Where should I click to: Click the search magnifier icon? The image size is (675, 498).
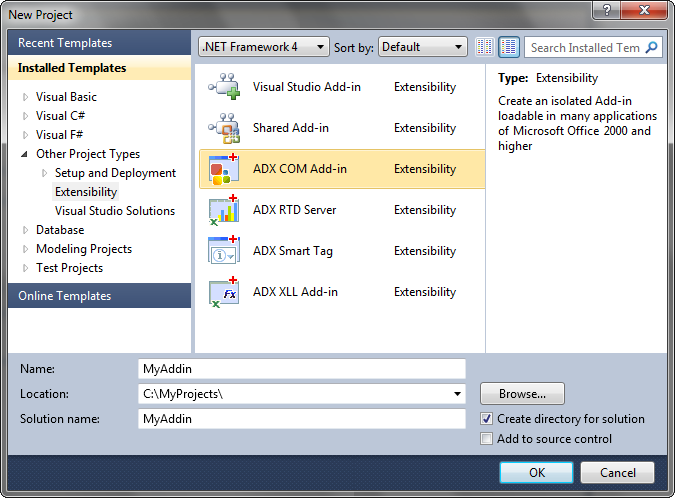point(652,47)
